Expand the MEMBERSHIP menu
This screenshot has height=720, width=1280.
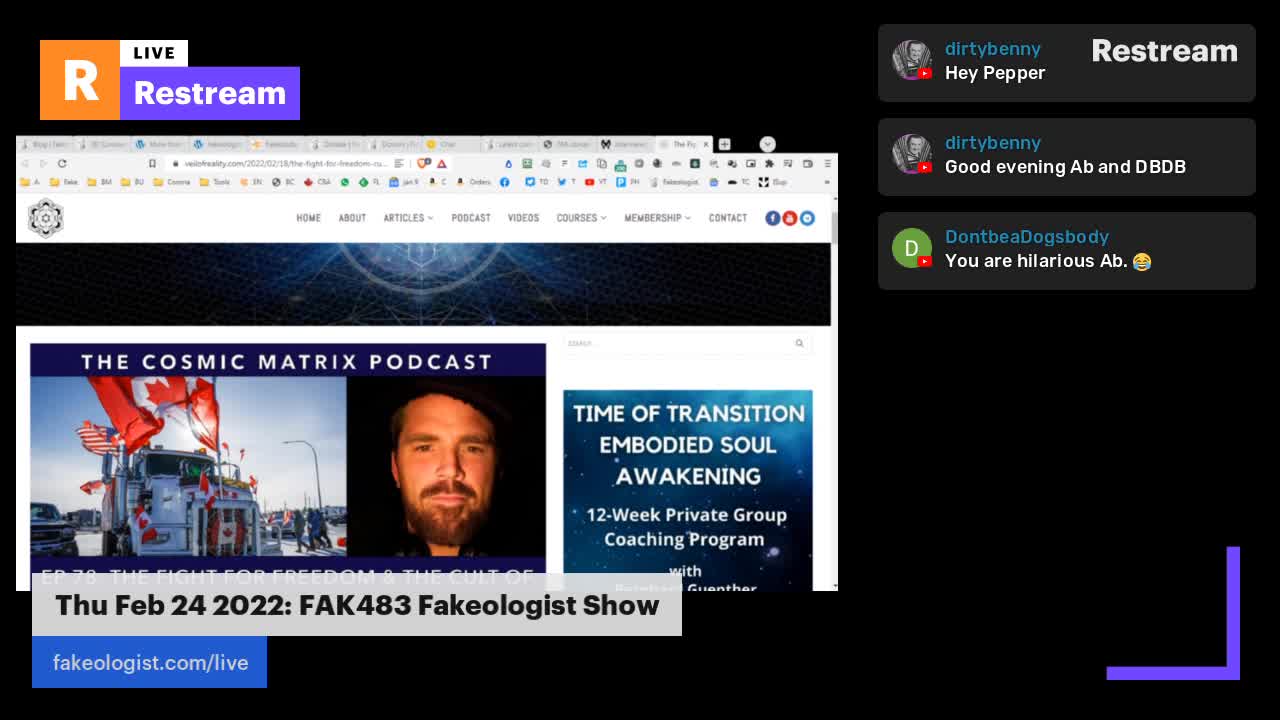tap(657, 218)
